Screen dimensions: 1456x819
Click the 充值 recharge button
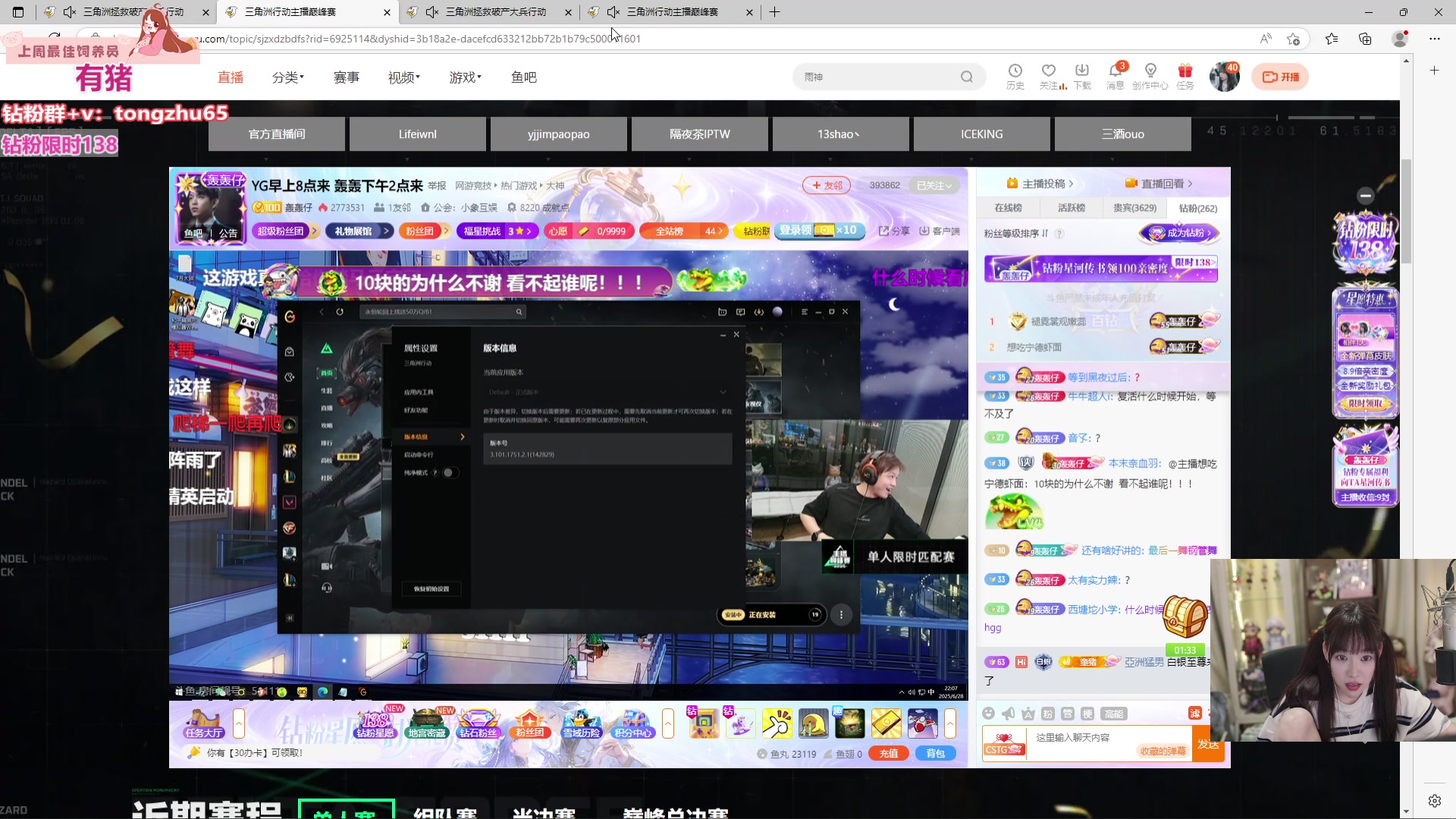coord(889,754)
